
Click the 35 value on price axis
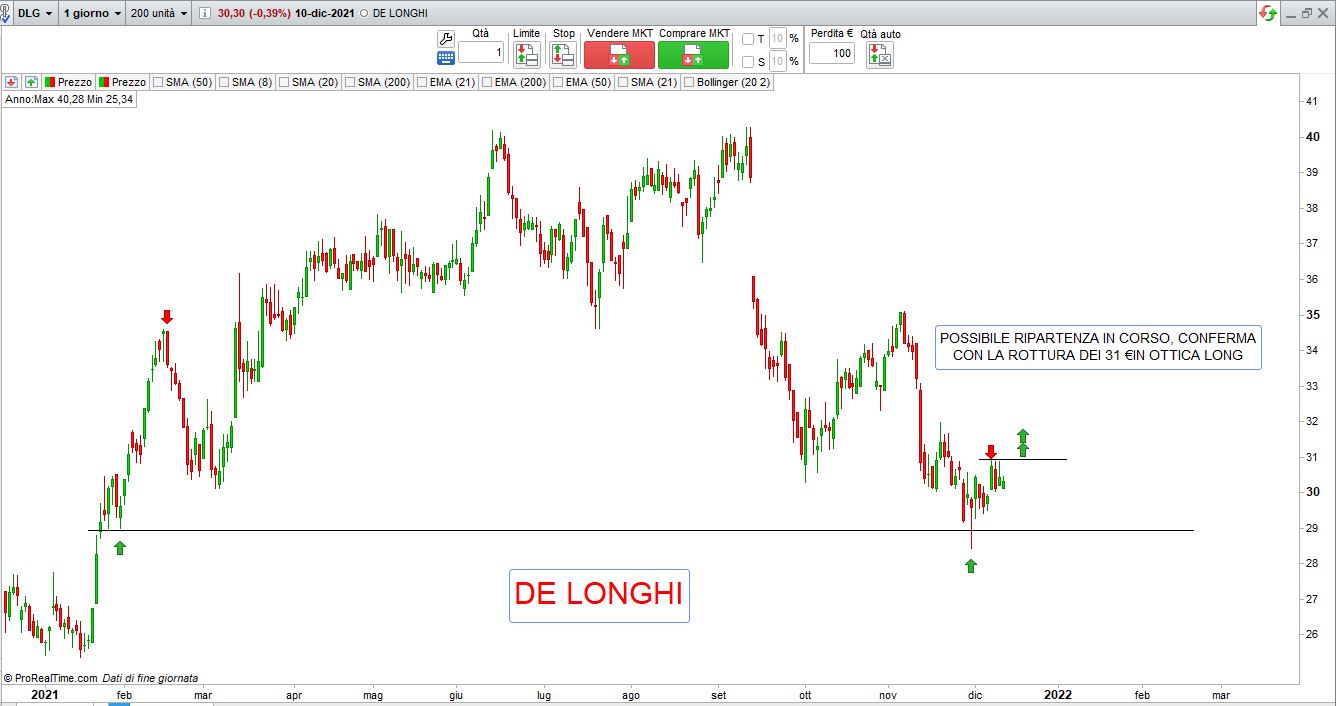1315,315
